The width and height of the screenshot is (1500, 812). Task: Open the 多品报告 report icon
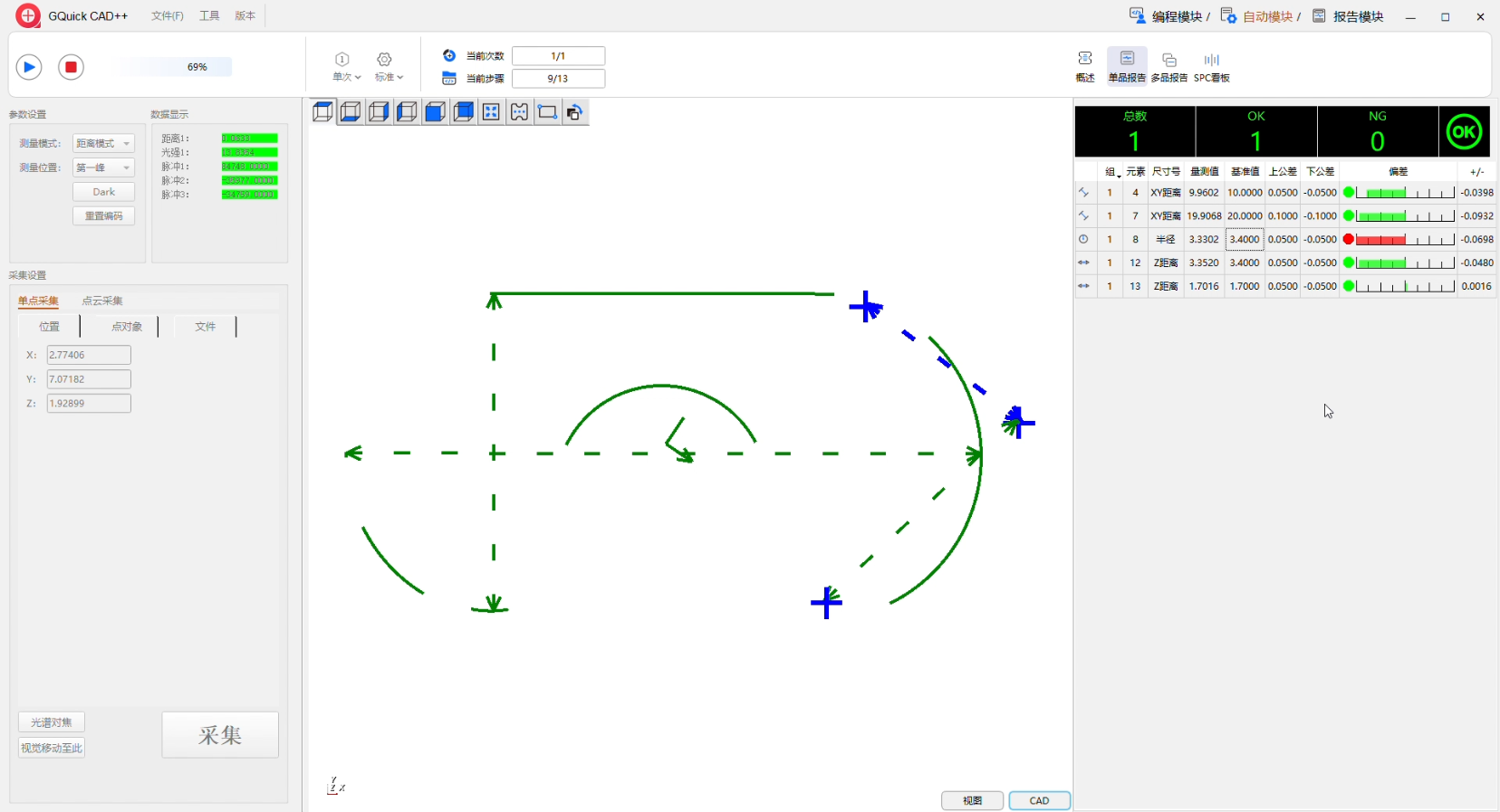point(1168,67)
